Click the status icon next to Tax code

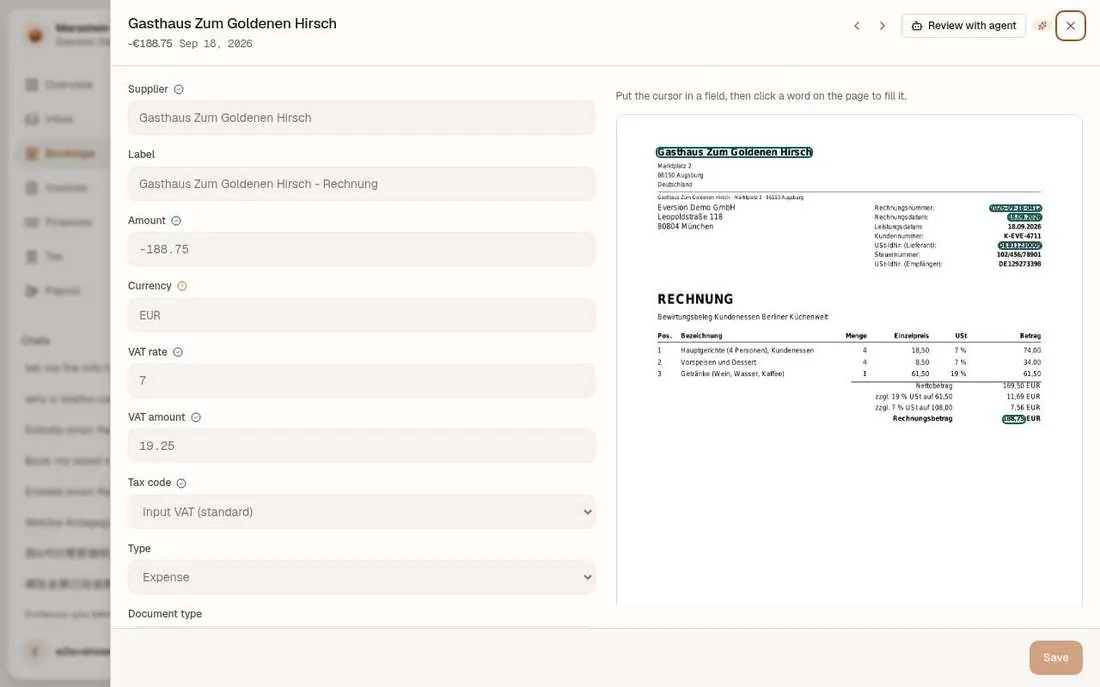click(181, 483)
